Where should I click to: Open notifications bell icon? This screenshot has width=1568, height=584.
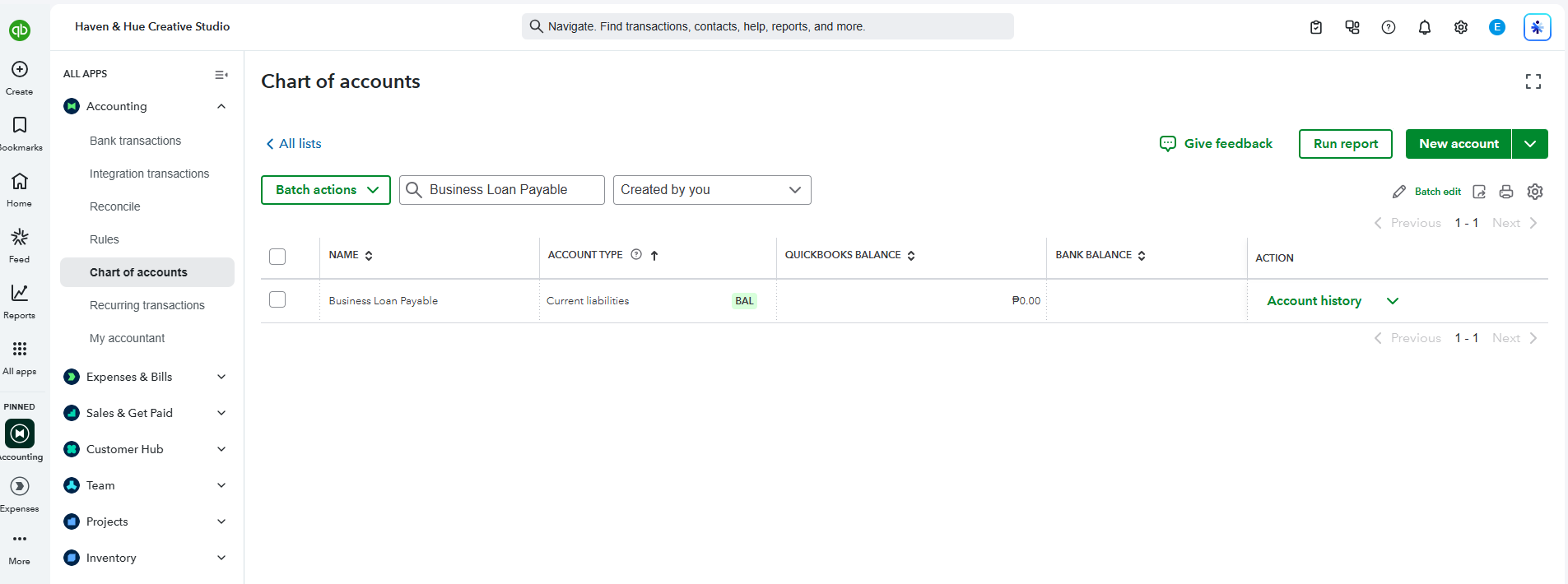[x=1425, y=27]
